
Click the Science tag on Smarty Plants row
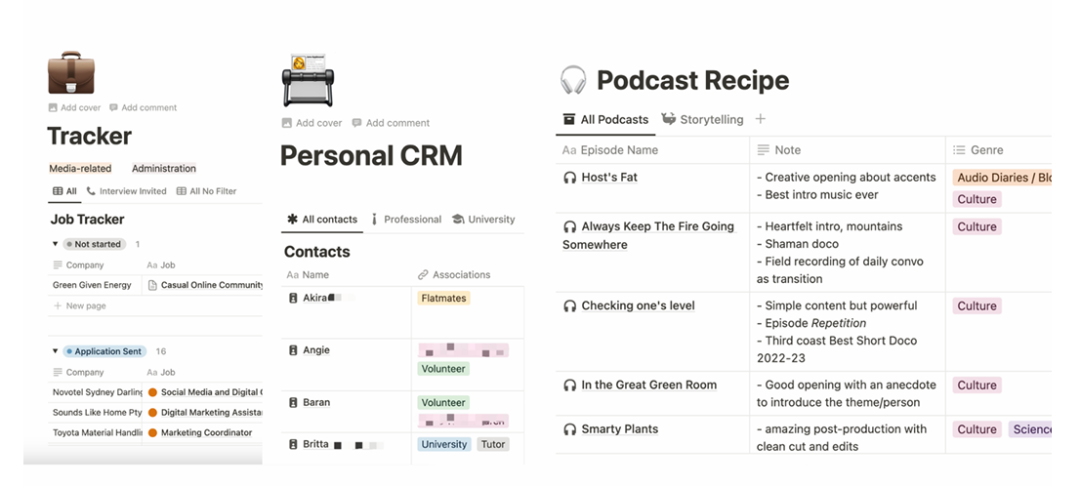[x=1030, y=430]
